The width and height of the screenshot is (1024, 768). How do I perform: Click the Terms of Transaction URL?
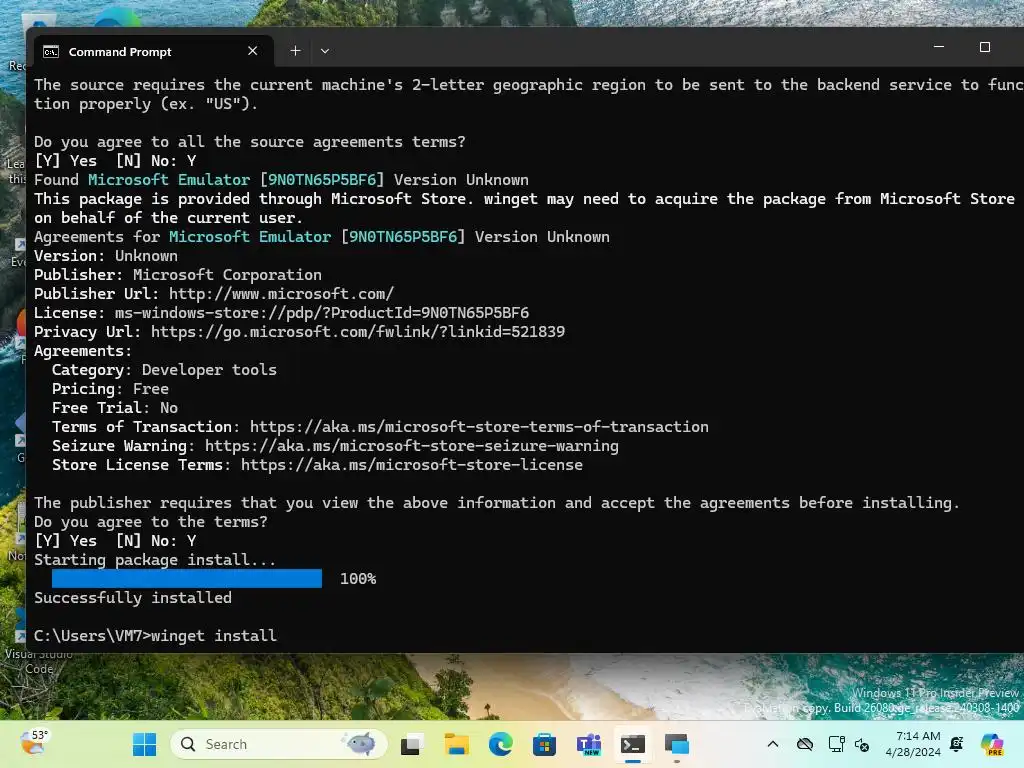[x=479, y=427]
